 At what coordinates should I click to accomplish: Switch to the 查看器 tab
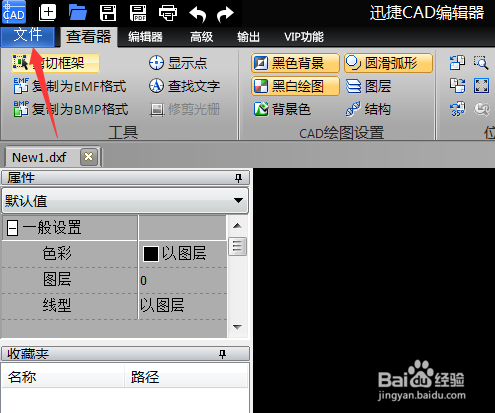pyautogui.click(x=89, y=37)
